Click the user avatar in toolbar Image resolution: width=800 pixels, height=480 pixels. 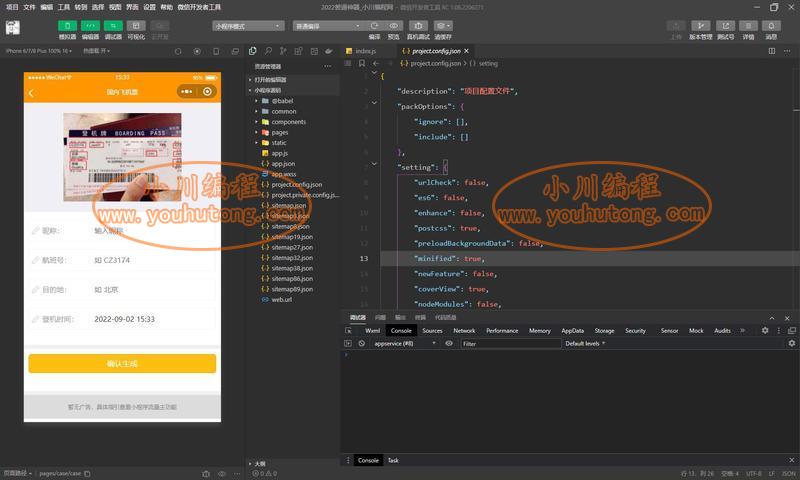pos(13,28)
